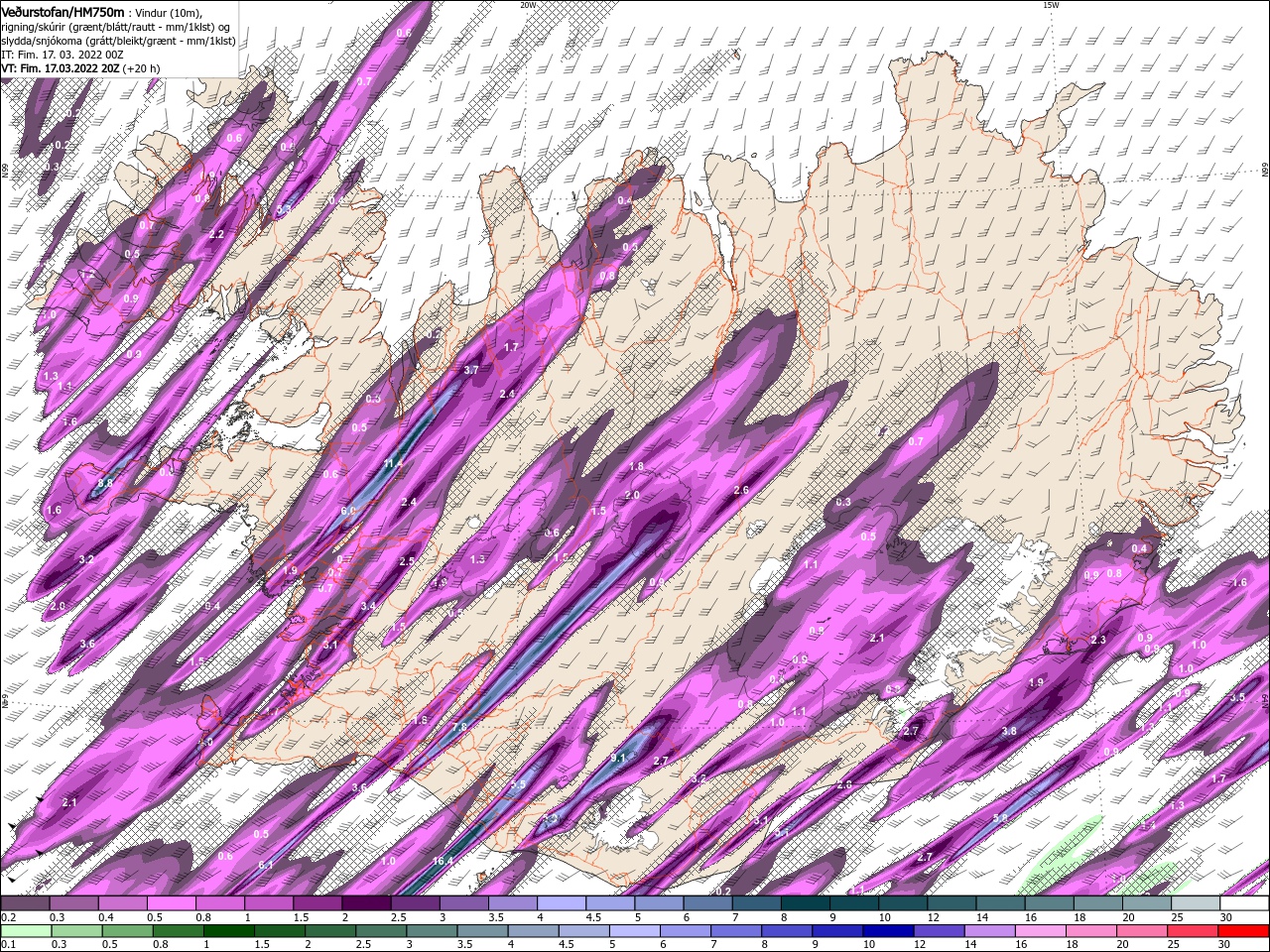Screen dimensions: 1270x952
Task: Click the pale grey swatch after 30 in the upper legend
Action: [x=1246, y=903]
